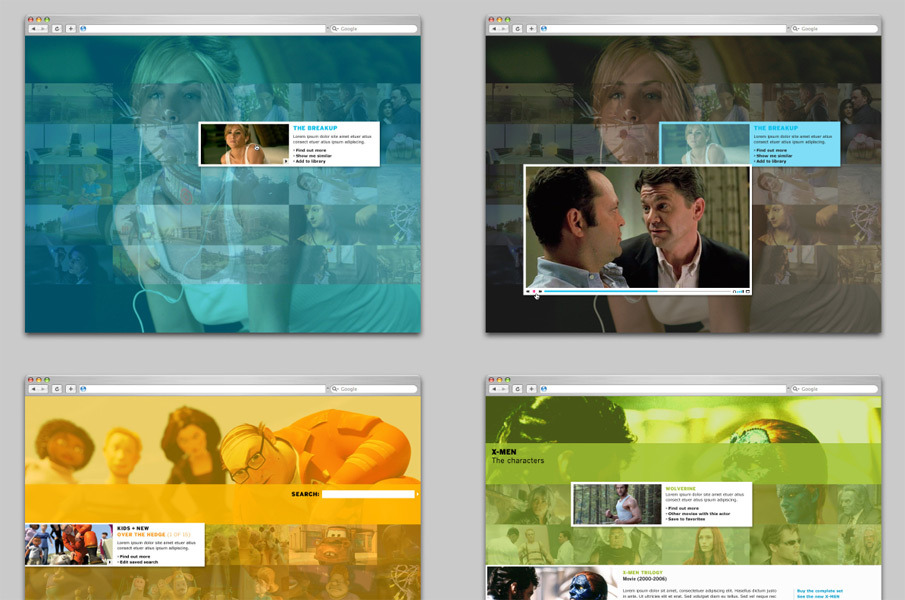This screenshot has width=905, height=600.
Task: Go back in the video player browser window
Action: tap(495, 28)
